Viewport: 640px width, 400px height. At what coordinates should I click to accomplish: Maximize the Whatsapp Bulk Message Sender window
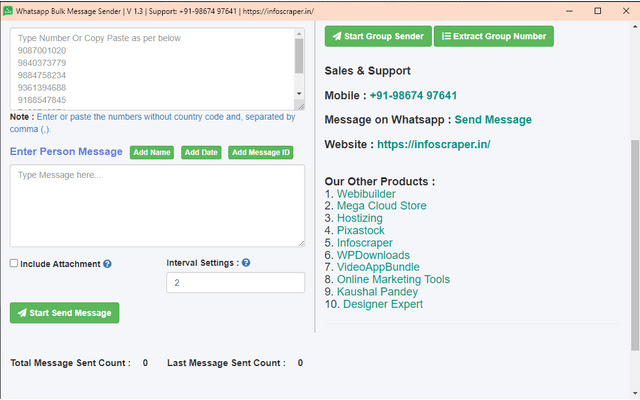click(x=598, y=11)
